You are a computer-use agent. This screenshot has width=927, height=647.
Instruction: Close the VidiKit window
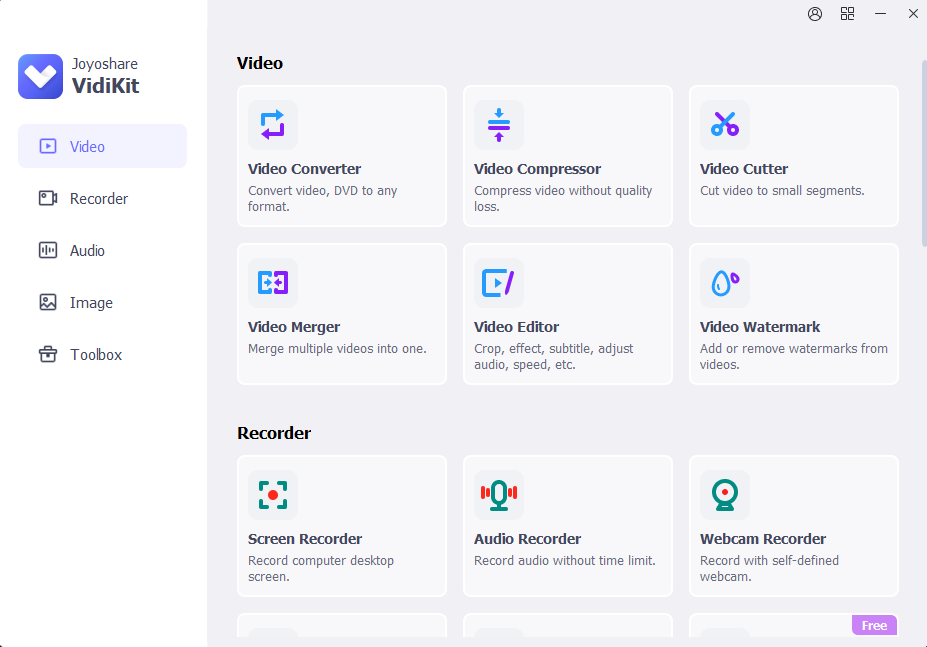click(913, 14)
